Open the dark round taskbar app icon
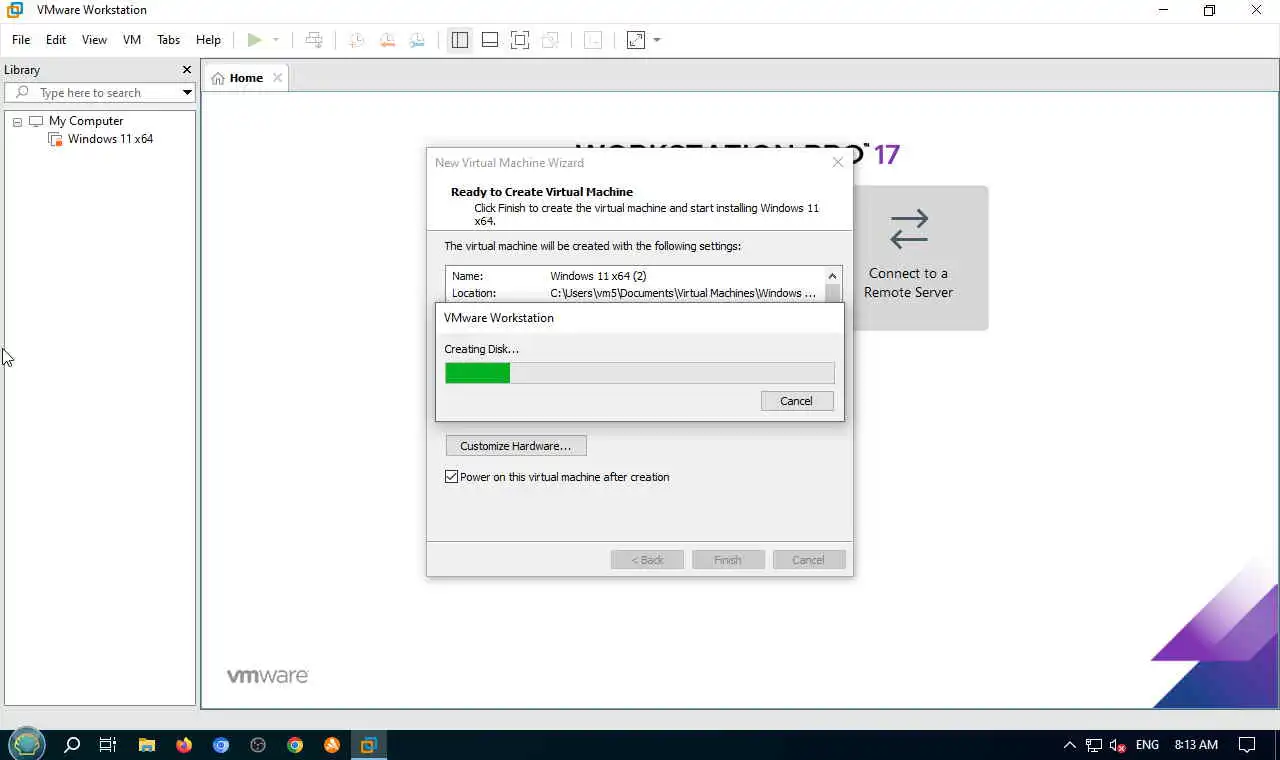1280x760 pixels. pyautogui.click(x=258, y=745)
